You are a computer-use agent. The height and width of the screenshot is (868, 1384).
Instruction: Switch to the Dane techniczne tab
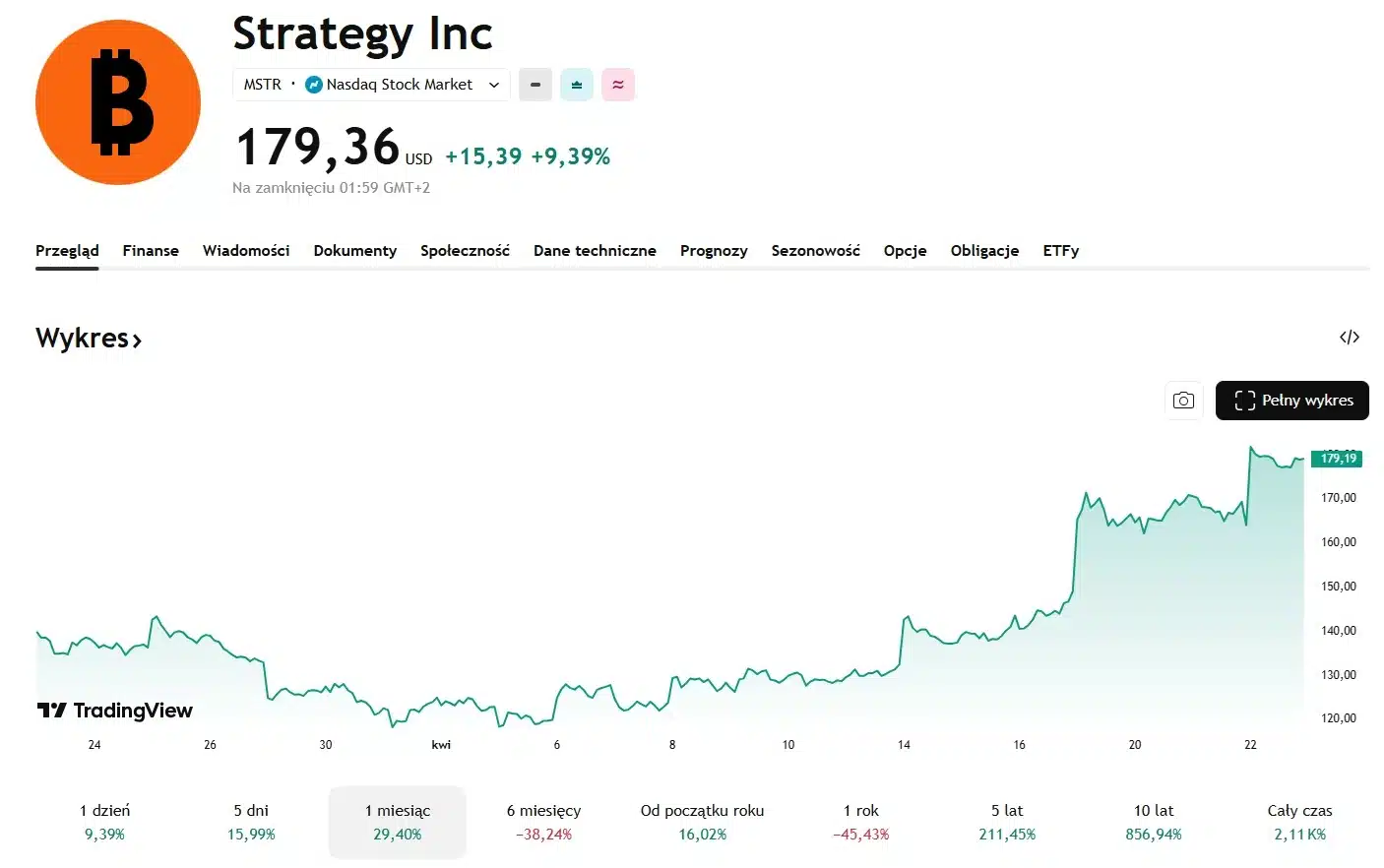click(x=595, y=251)
